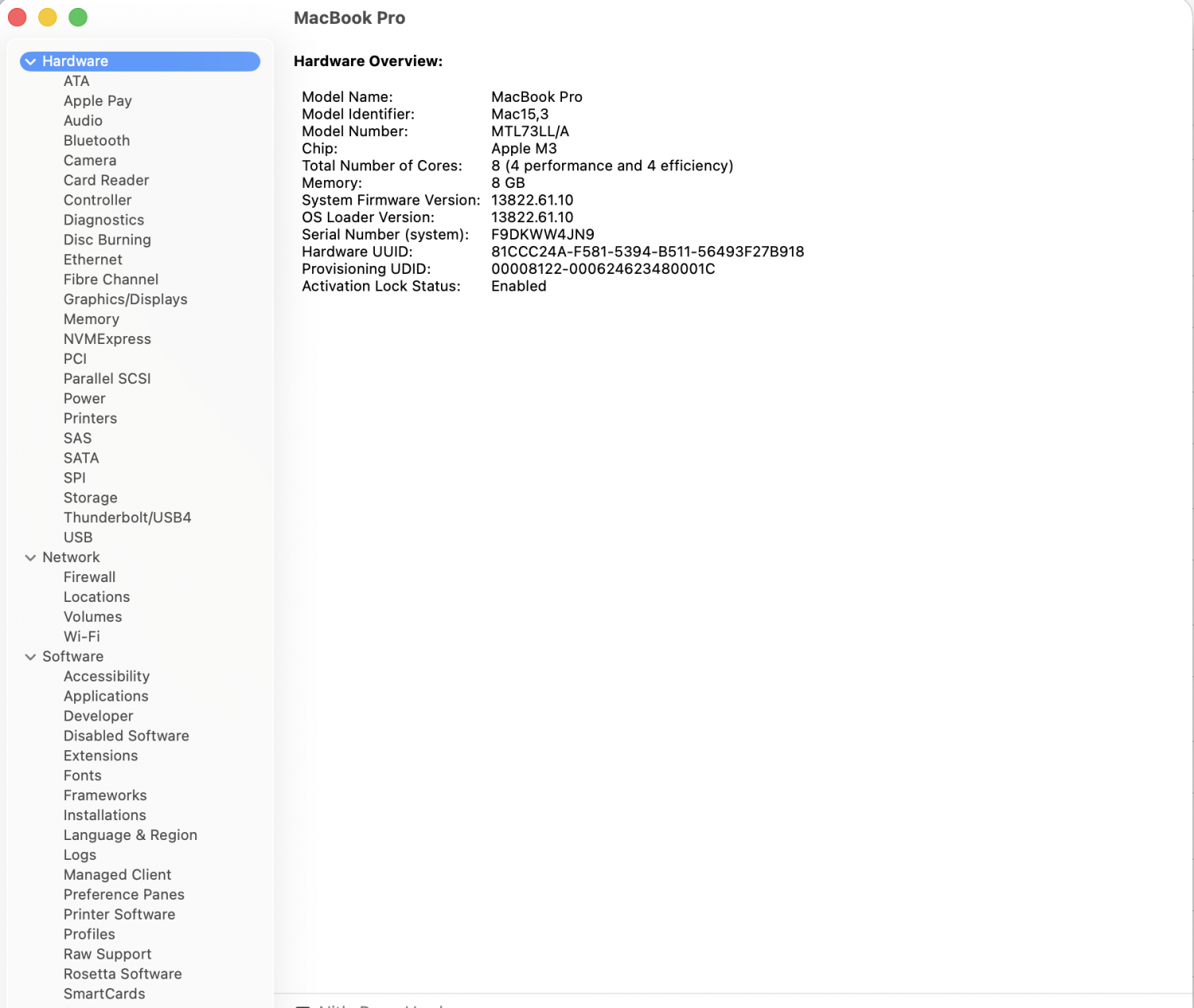
Task: Click the yellow minimize window button
Action: click(x=48, y=18)
